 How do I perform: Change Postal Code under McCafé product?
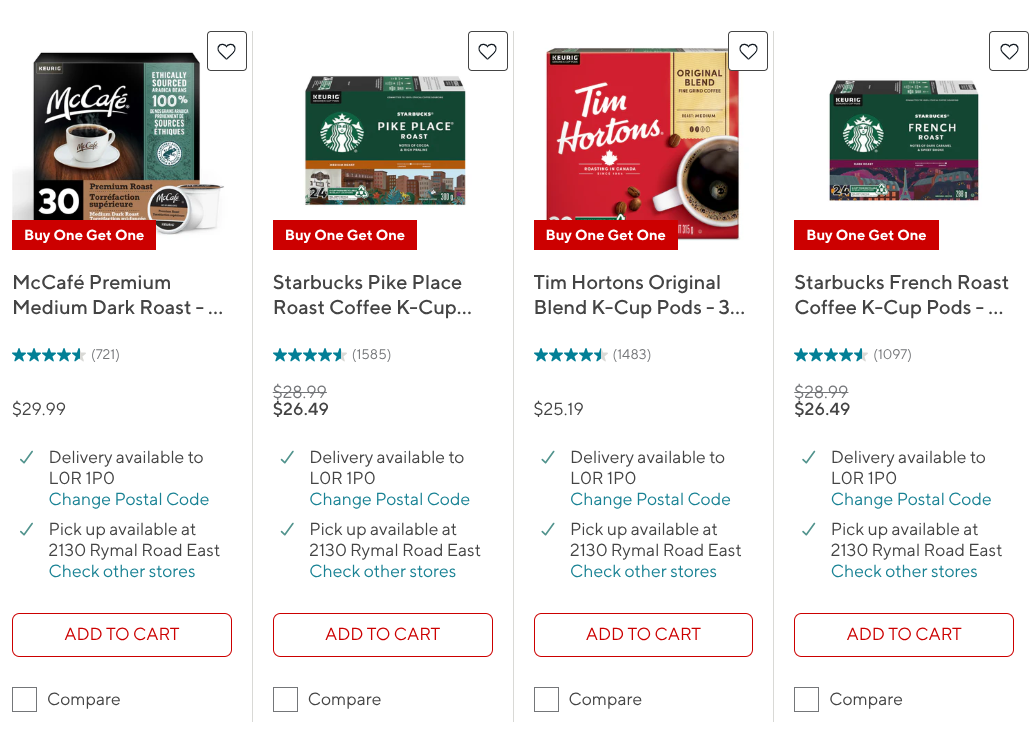point(129,500)
